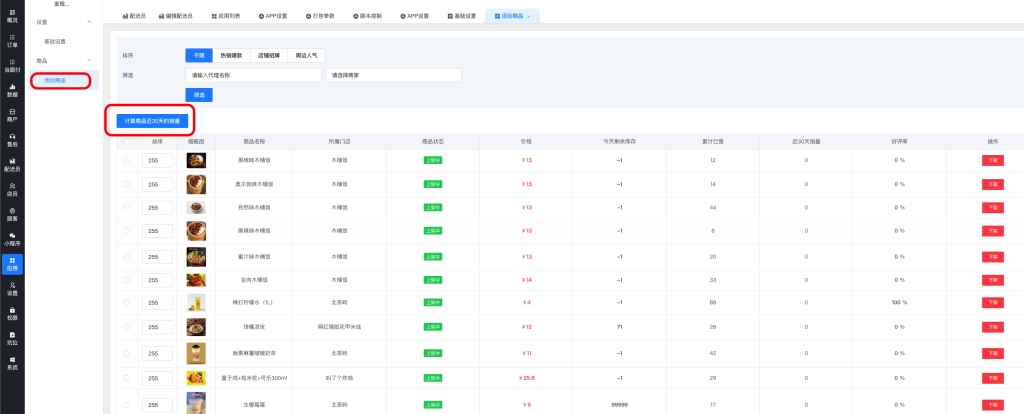Screen dimensions: 1024x414
Task: Close the 活动商品 tab with its X
Action: 529,17
